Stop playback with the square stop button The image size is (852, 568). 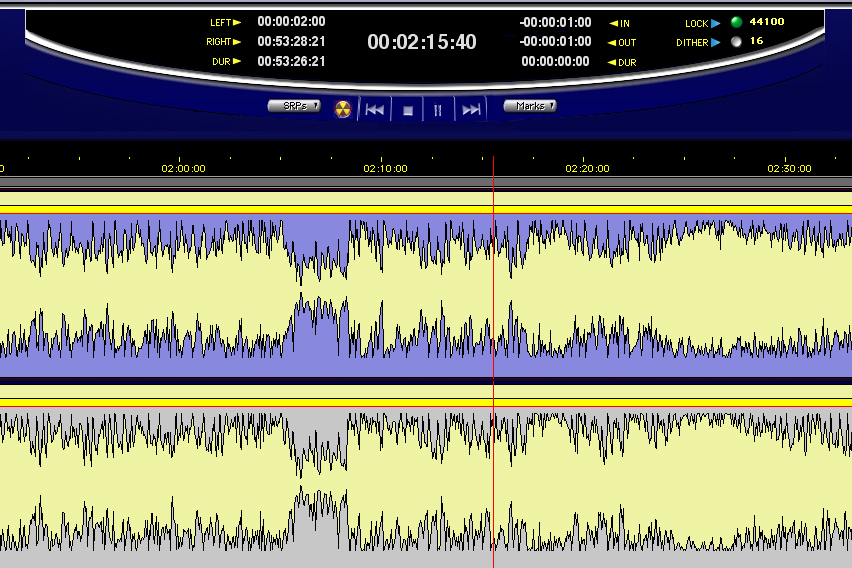pyautogui.click(x=408, y=111)
